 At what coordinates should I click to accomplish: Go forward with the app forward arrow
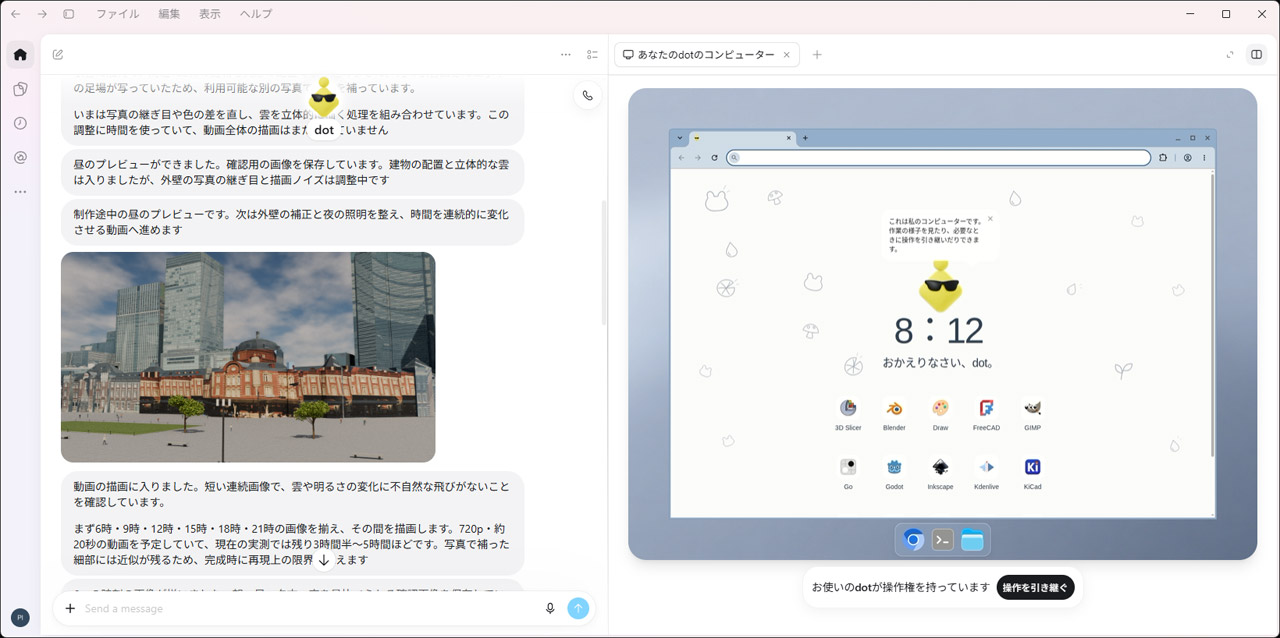[x=42, y=14]
